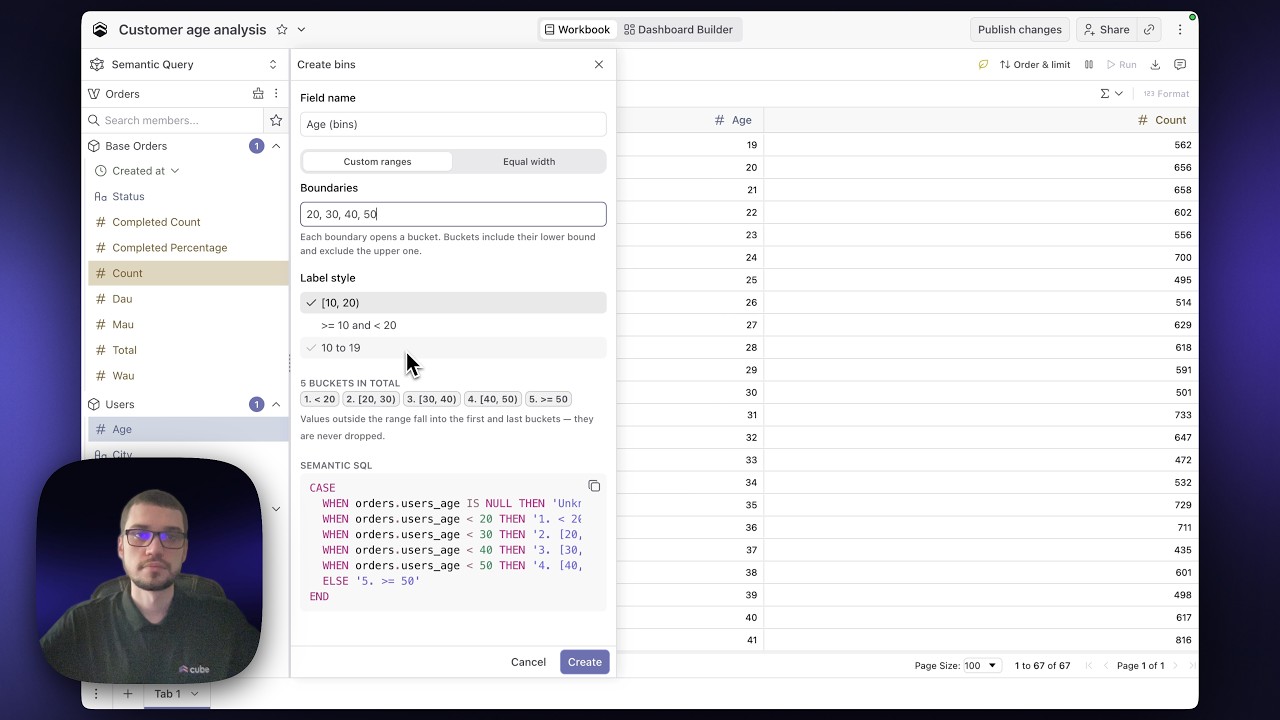Viewport: 1280px width, 720px height.
Task: Click the pause columns icon
Action: [x=1089, y=65]
